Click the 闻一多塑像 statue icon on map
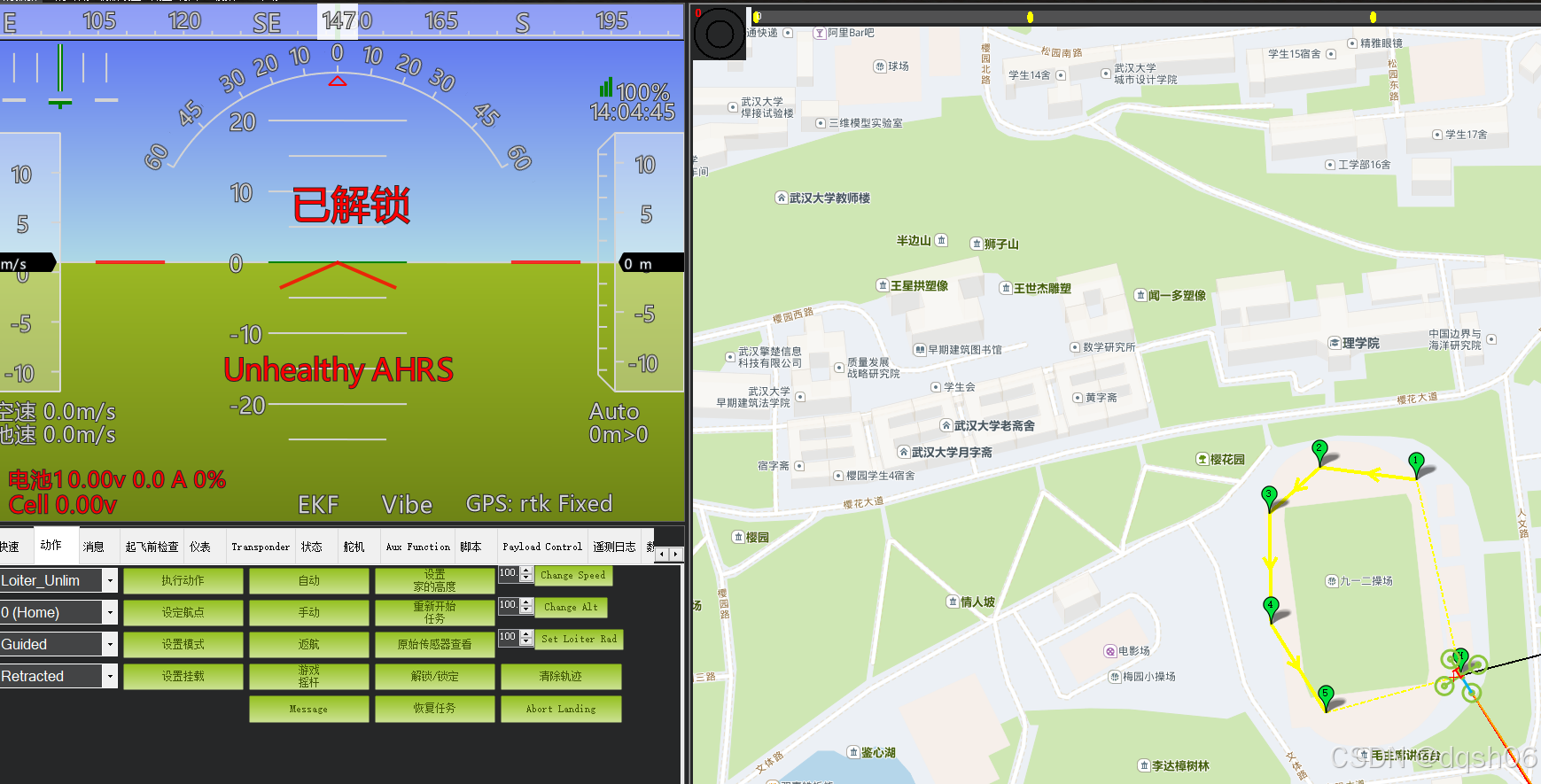 tap(1140, 295)
